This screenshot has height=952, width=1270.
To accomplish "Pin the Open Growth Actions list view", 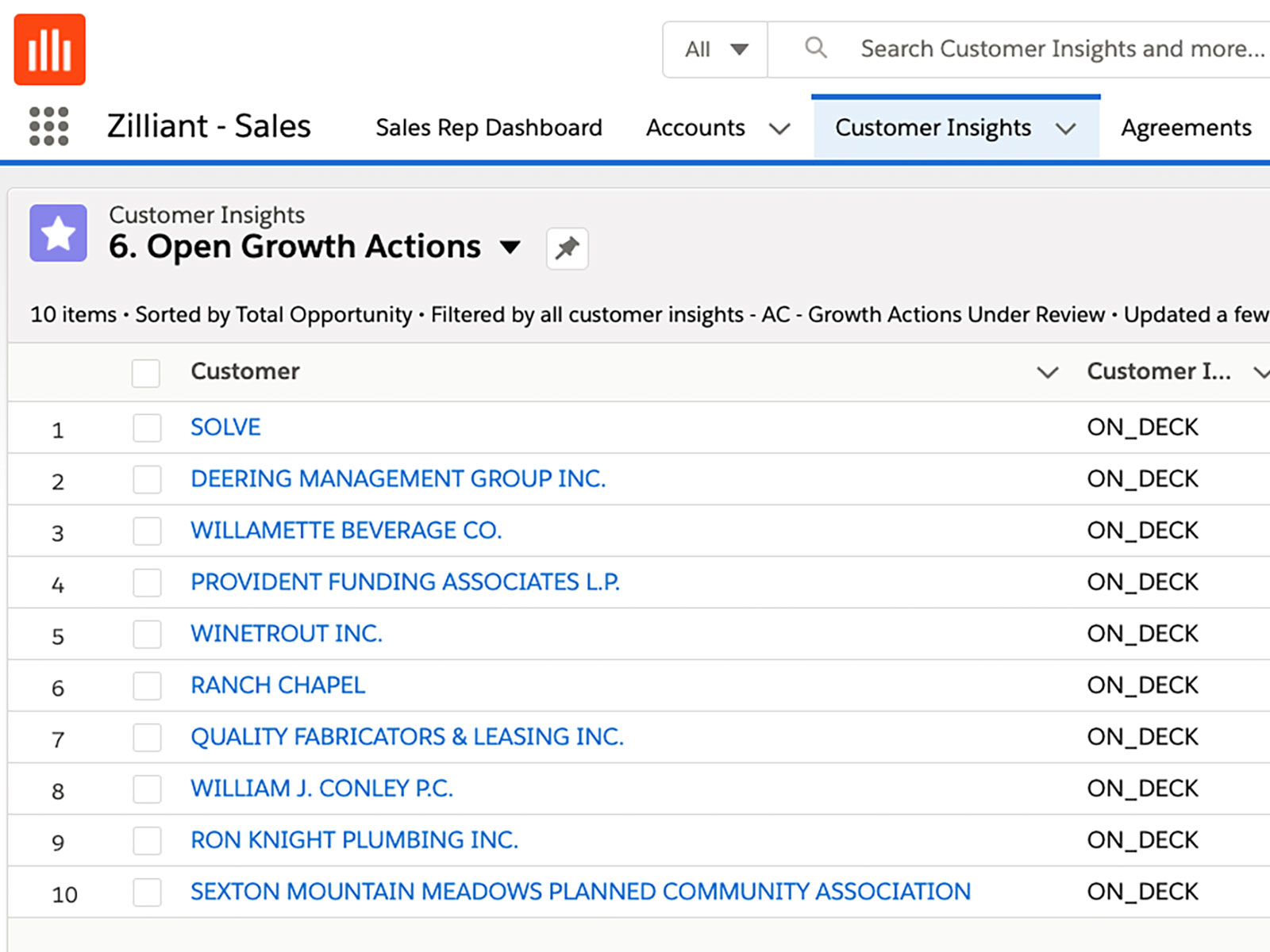I will (x=567, y=248).
